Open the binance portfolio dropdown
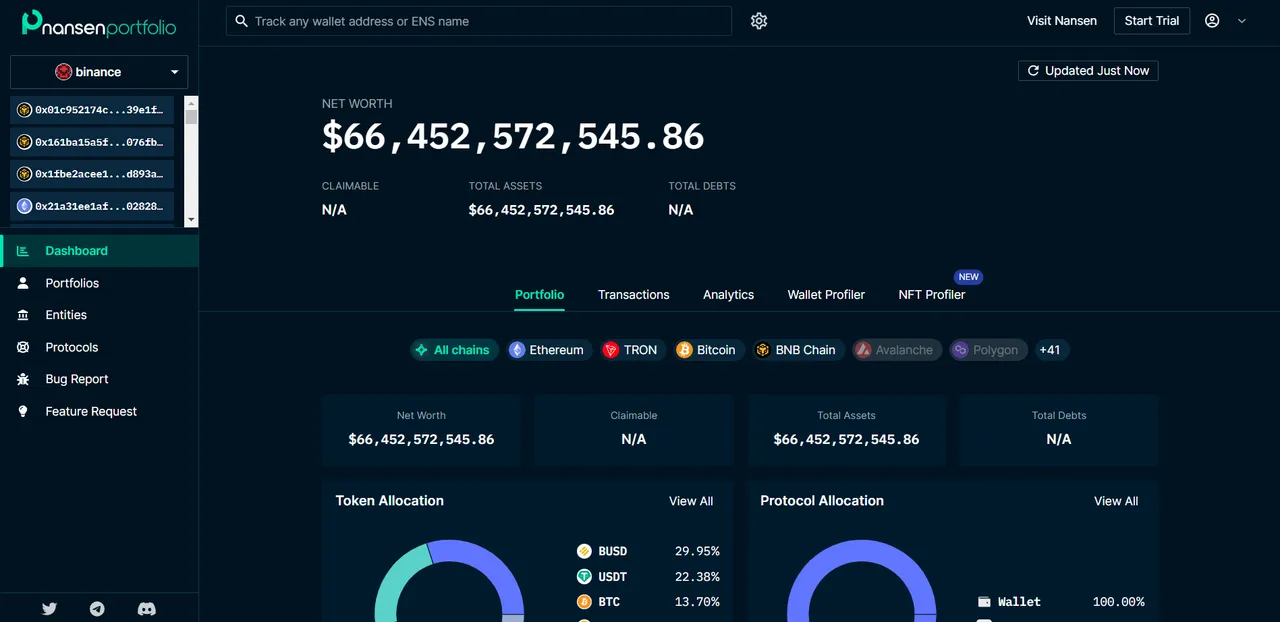1280x622 pixels. pyautogui.click(x=99, y=72)
